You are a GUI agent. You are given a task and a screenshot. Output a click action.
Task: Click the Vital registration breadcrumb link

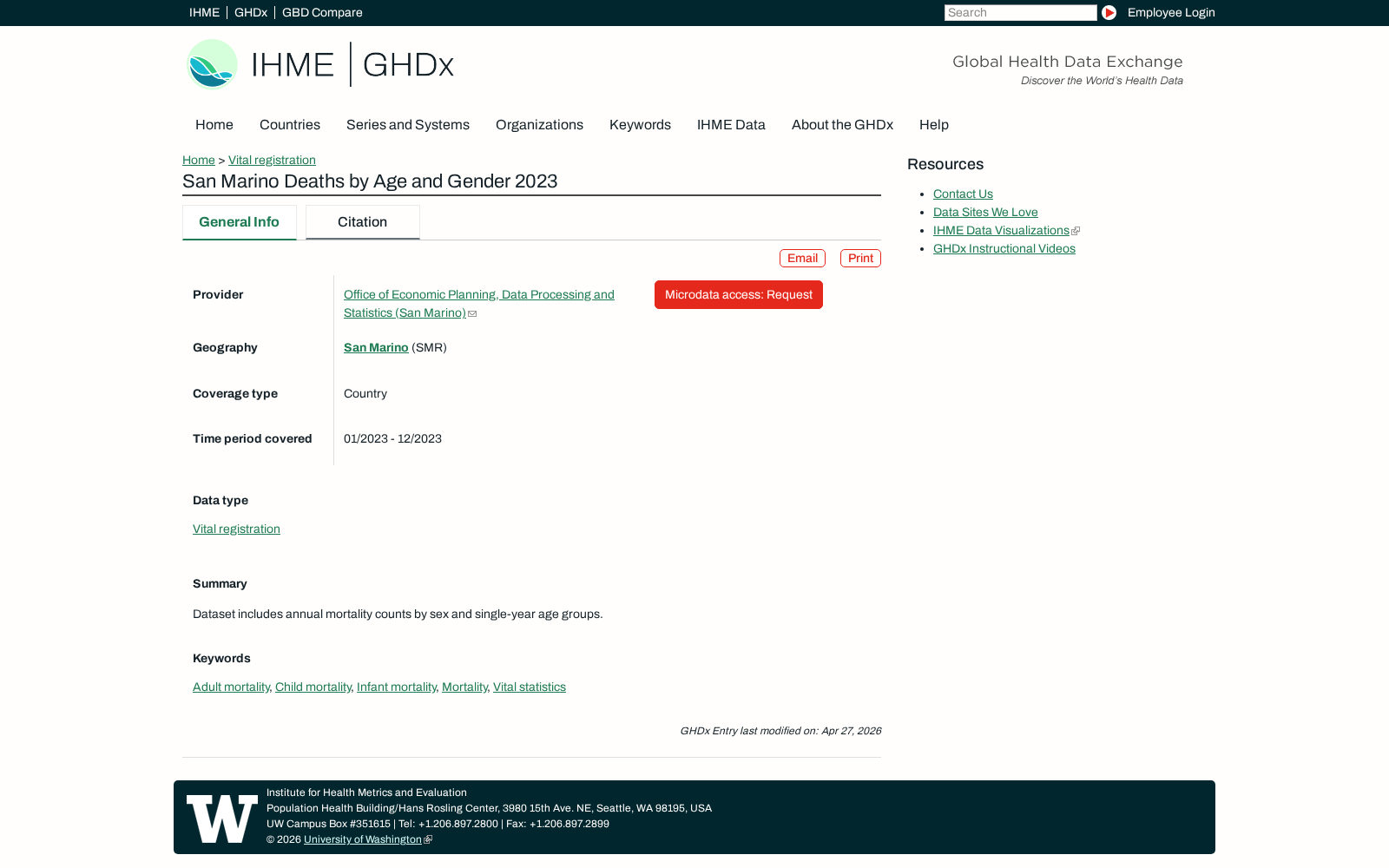pyautogui.click(x=272, y=160)
